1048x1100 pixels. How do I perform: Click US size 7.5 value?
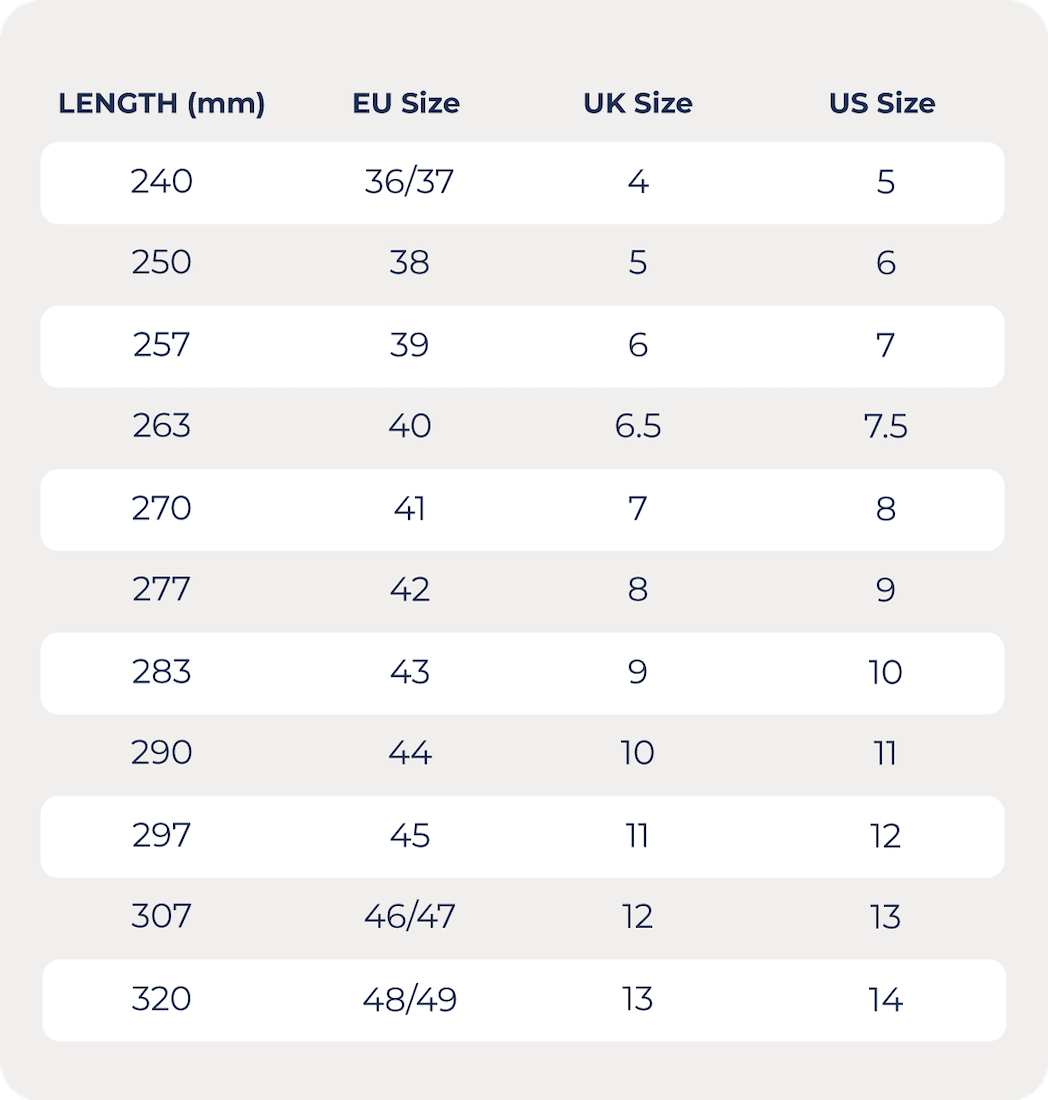(885, 427)
